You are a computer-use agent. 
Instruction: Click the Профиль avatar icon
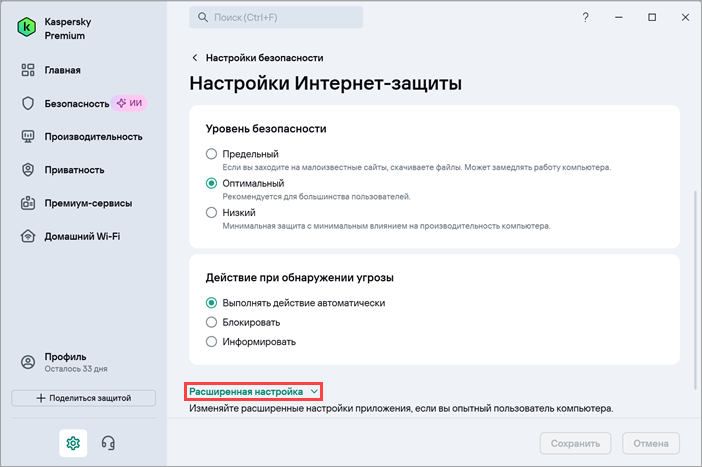[x=28, y=362]
